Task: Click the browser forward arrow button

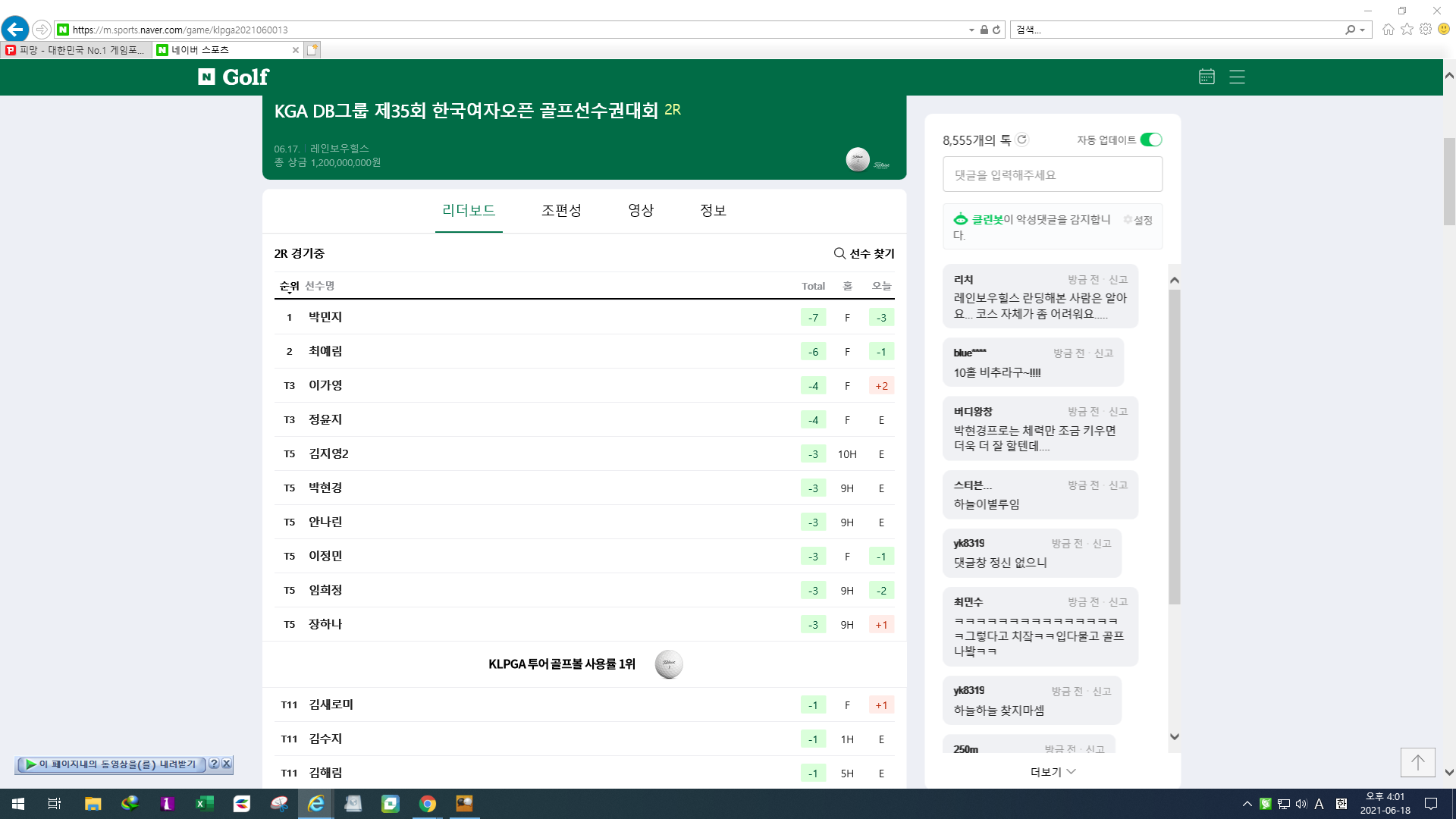Action: pyautogui.click(x=42, y=30)
